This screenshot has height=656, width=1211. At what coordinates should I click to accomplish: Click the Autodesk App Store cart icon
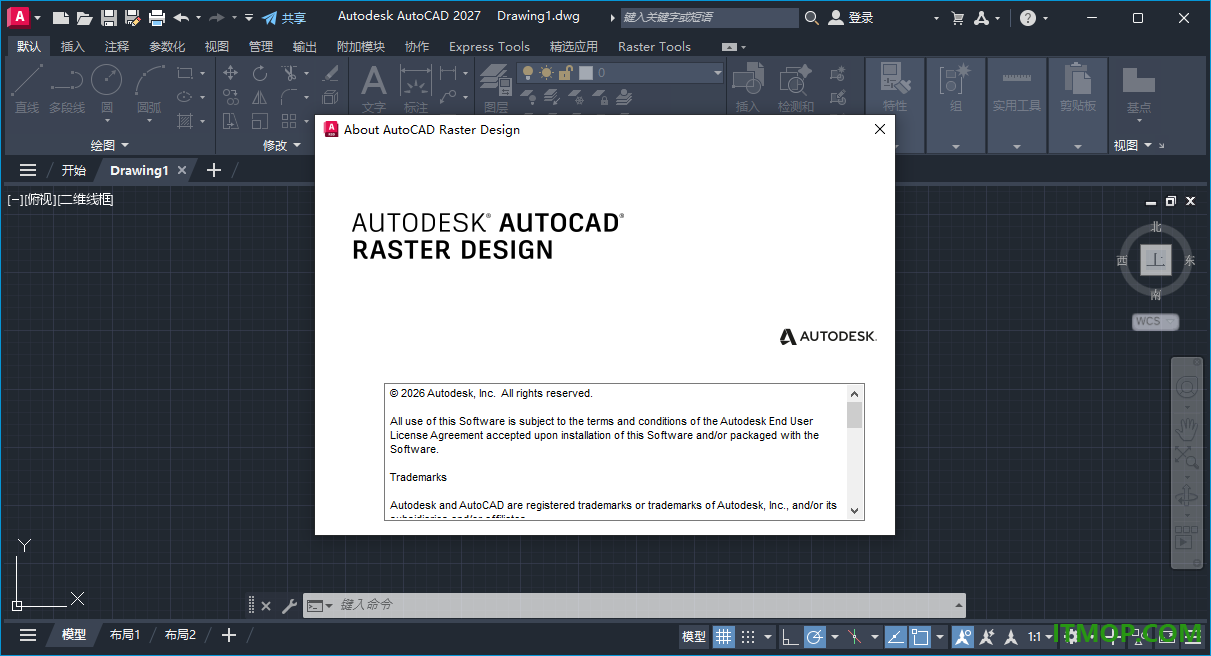pos(958,18)
